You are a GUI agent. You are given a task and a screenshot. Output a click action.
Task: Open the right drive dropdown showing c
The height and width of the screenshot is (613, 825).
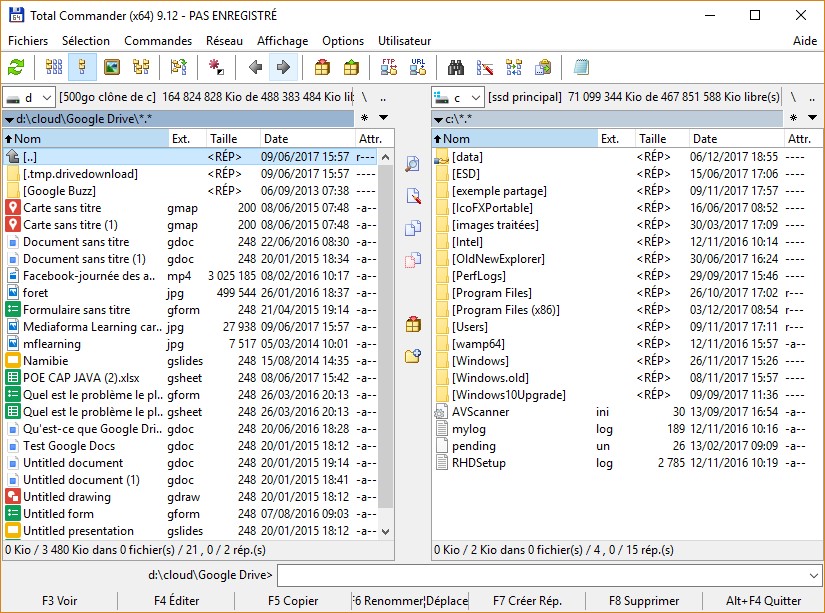458,97
